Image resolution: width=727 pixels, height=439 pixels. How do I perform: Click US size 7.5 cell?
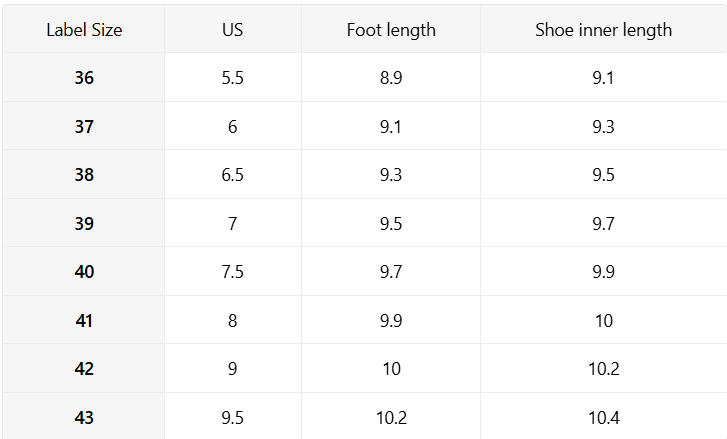pyautogui.click(x=232, y=272)
